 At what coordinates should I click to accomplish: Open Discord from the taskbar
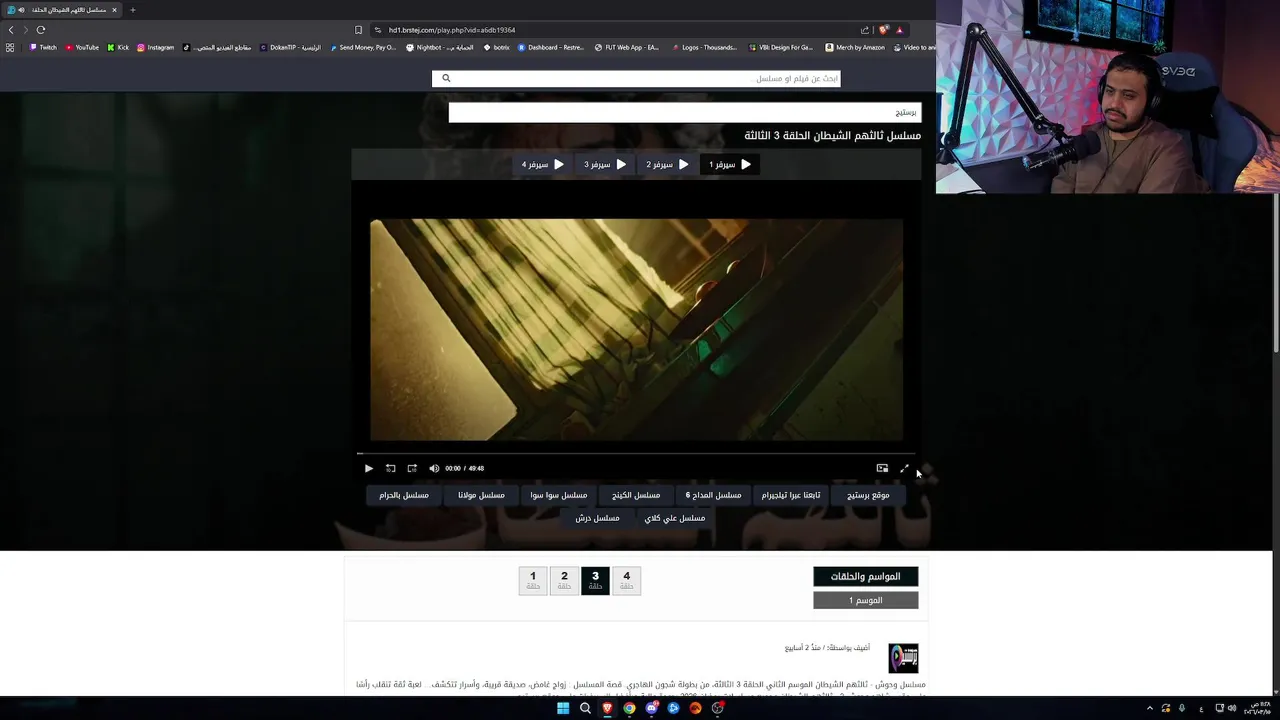coord(651,708)
